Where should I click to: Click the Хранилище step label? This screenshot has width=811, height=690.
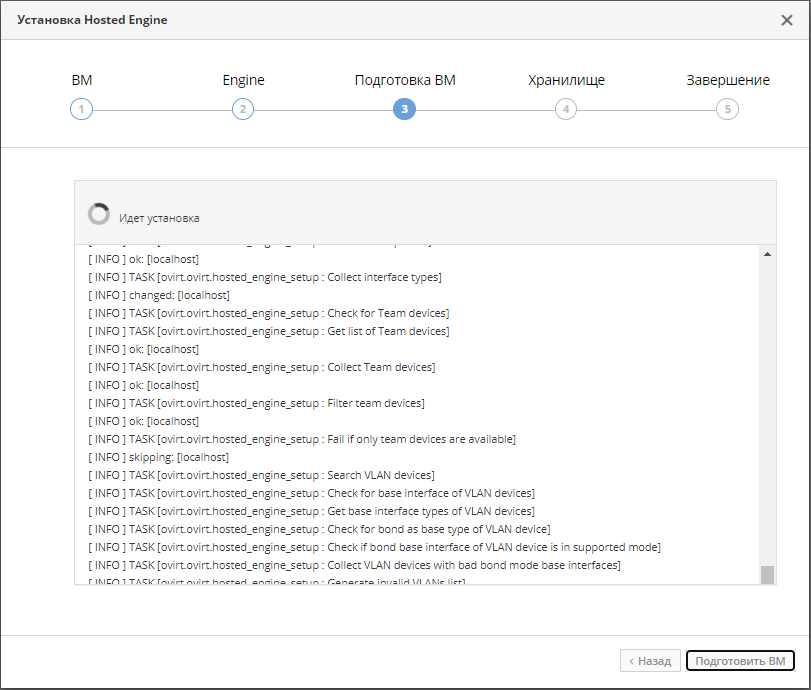pyautogui.click(x=566, y=80)
